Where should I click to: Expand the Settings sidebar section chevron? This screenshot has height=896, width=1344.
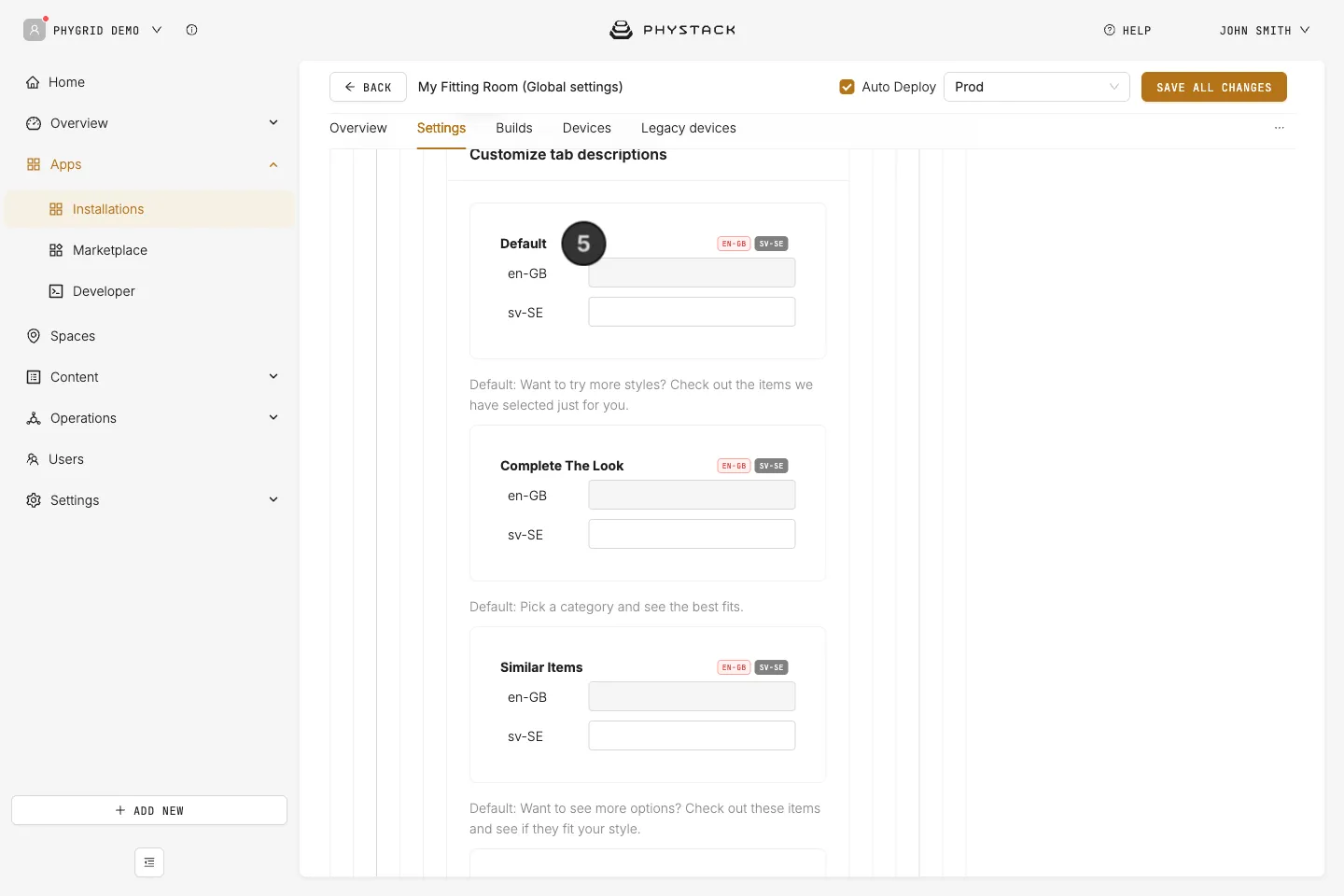[x=273, y=499]
